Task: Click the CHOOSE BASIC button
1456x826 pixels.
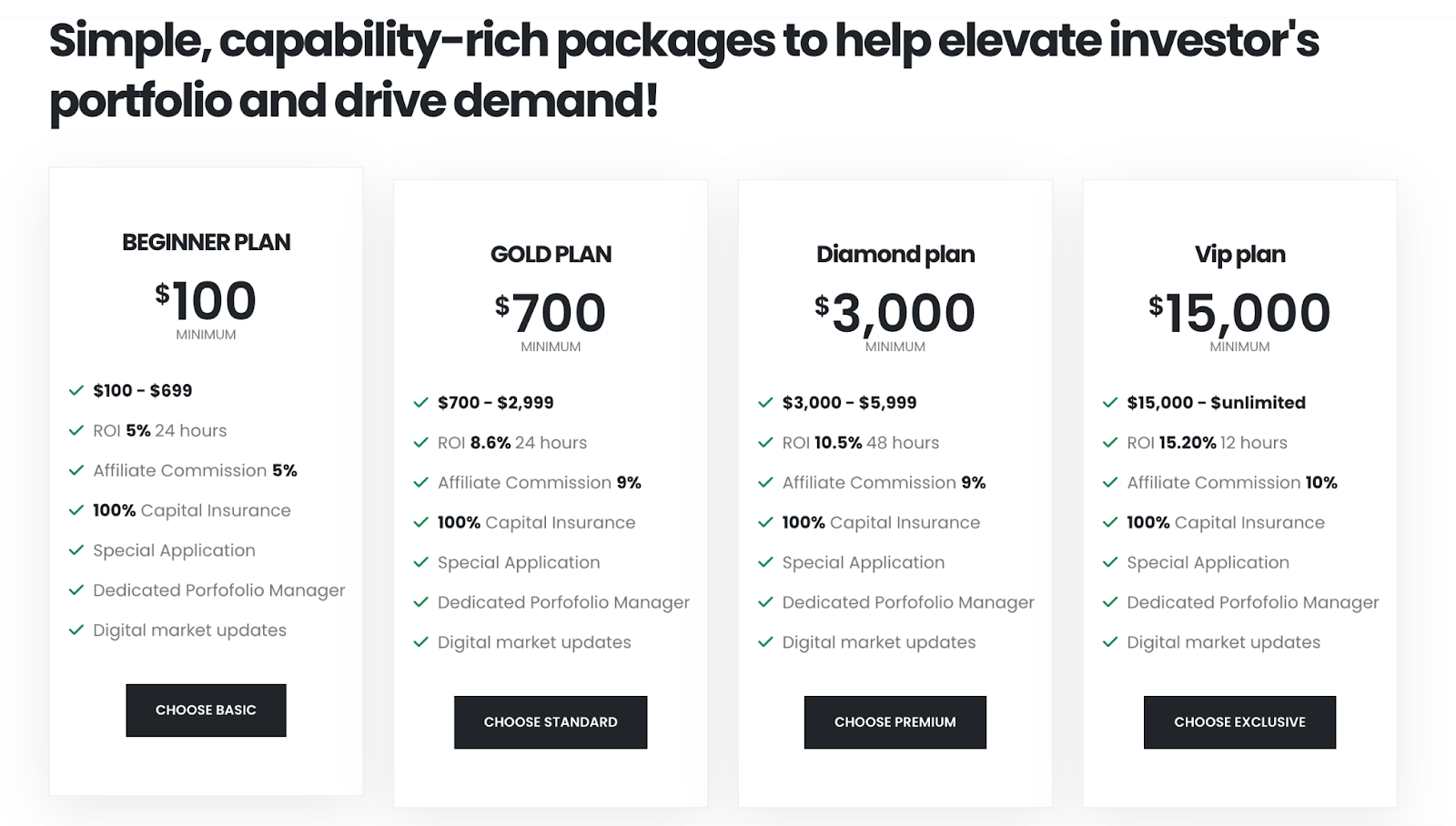Action: coord(206,710)
